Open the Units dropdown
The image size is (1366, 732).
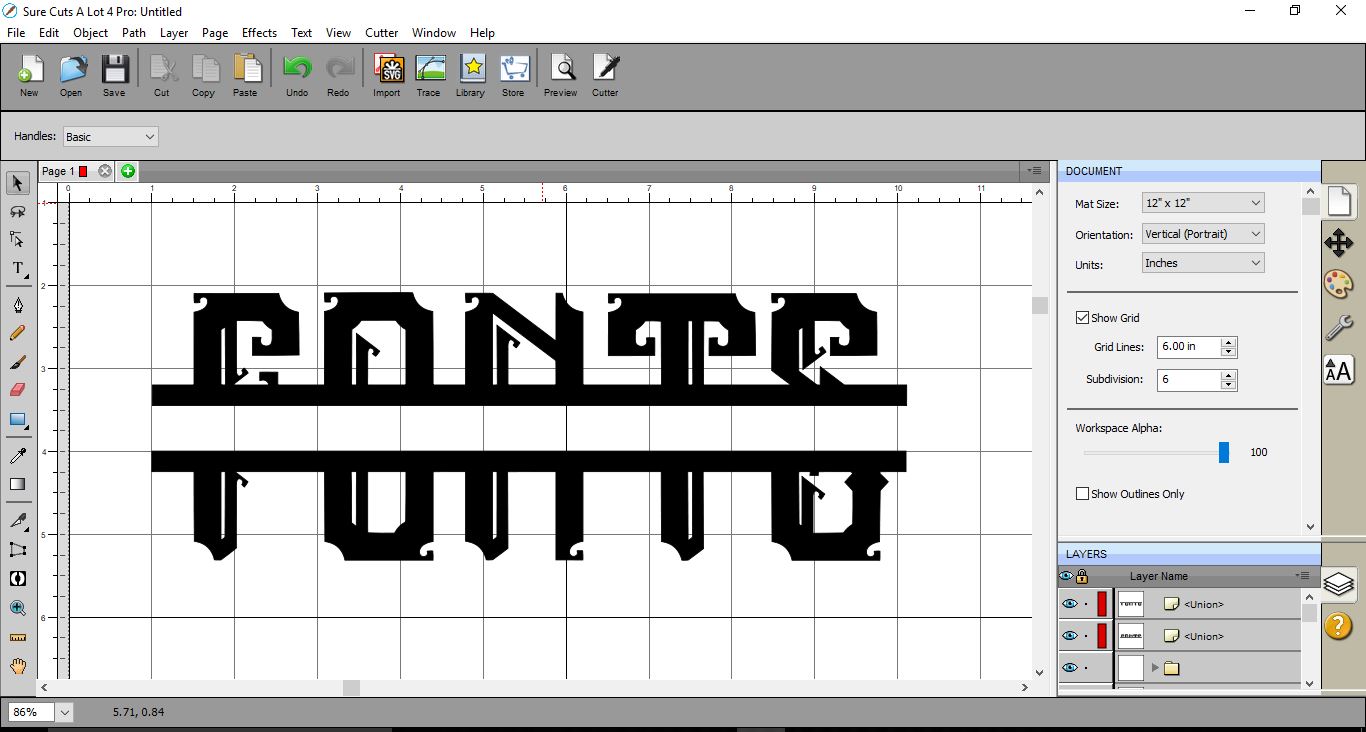1203,263
